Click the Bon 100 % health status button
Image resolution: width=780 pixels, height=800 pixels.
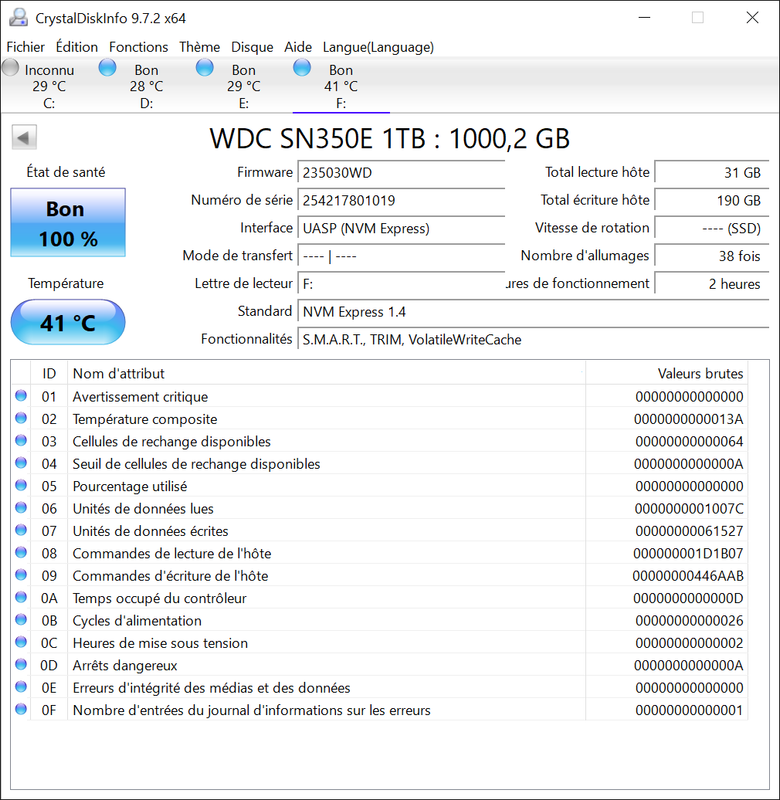68,222
